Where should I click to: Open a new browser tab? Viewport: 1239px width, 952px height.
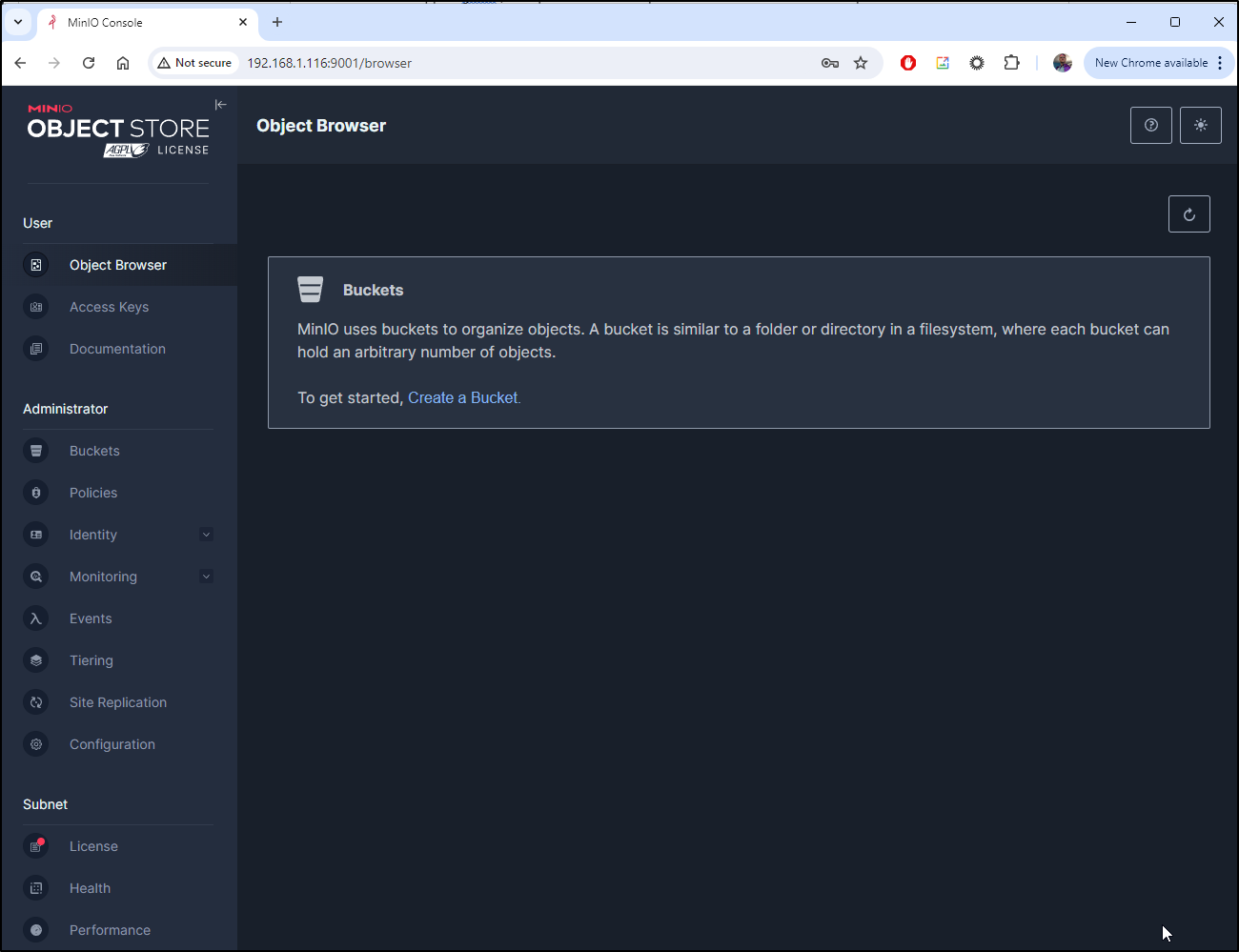tap(277, 22)
